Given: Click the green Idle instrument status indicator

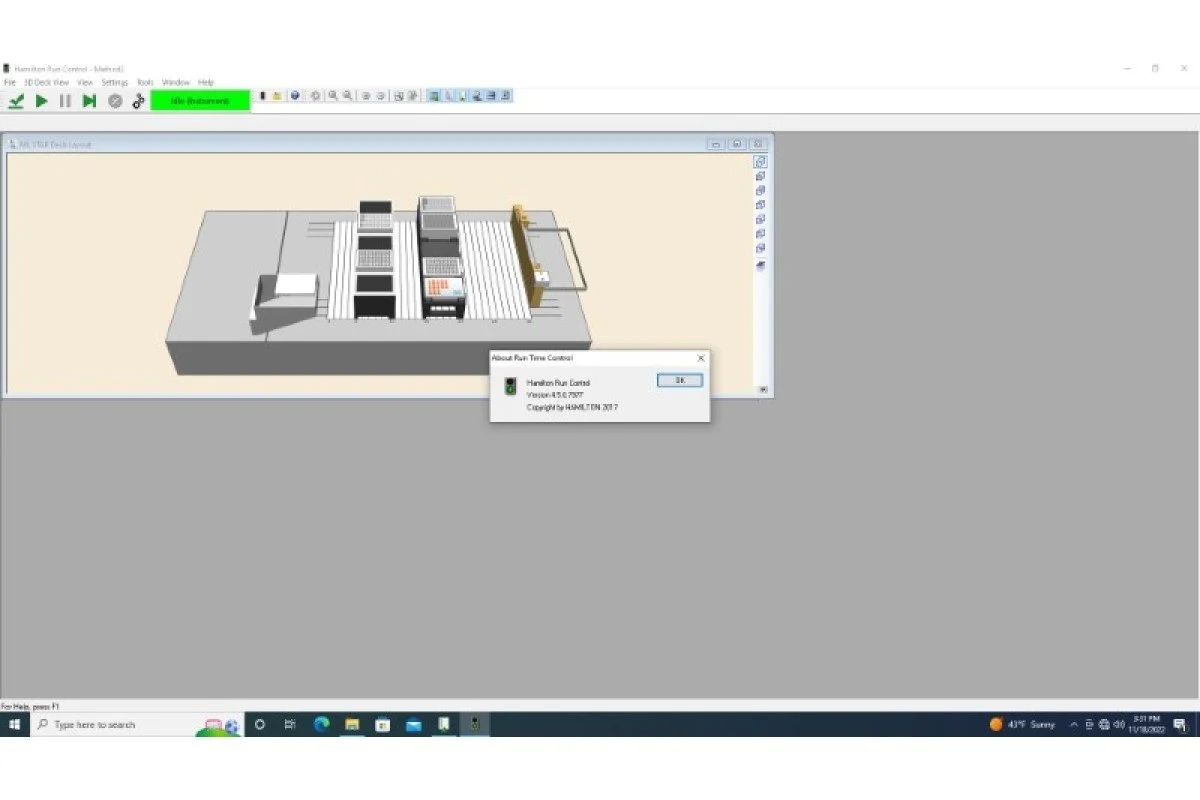Looking at the screenshot, I should tap(200, 101).
